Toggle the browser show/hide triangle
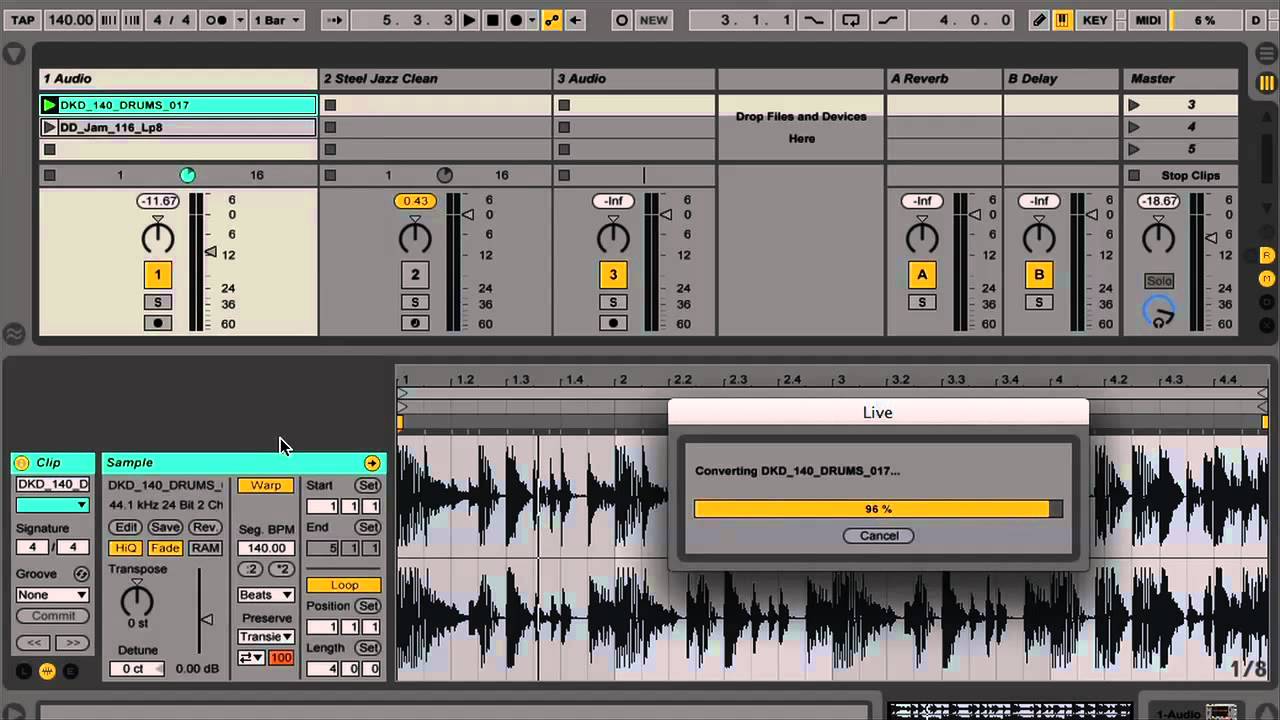The image size is (1280, 720). [13, 55]
